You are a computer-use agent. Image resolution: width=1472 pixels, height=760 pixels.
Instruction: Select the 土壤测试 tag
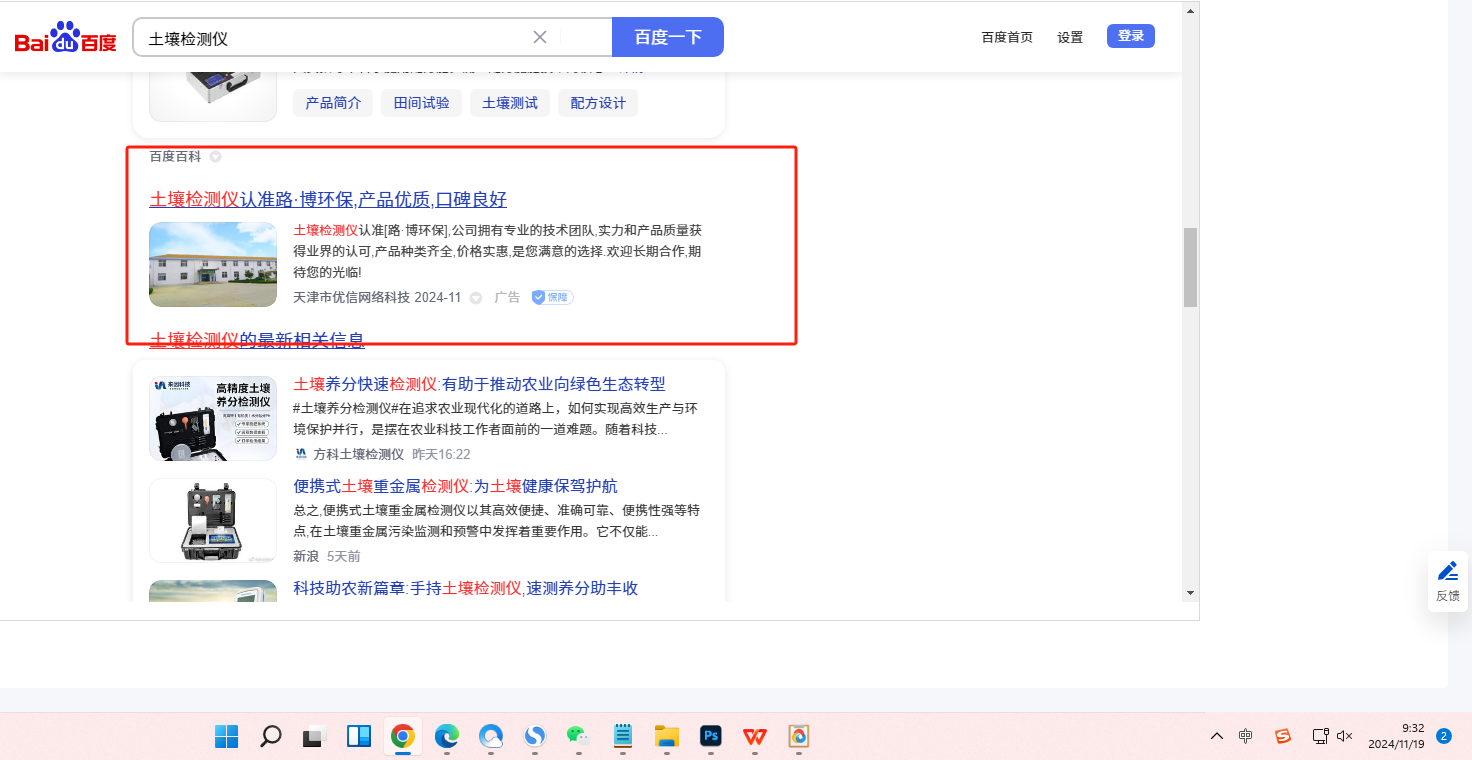pos(510,103)
